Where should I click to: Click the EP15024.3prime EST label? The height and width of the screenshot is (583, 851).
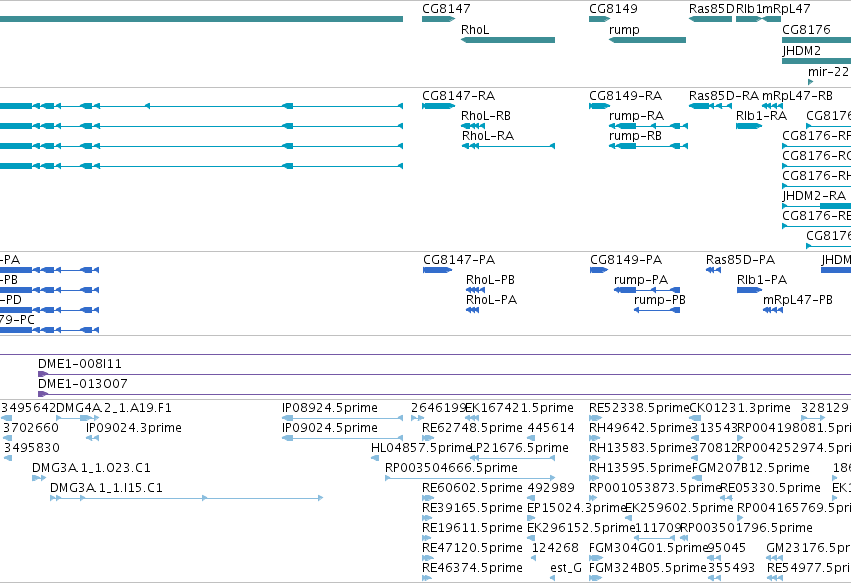point(577,508)
